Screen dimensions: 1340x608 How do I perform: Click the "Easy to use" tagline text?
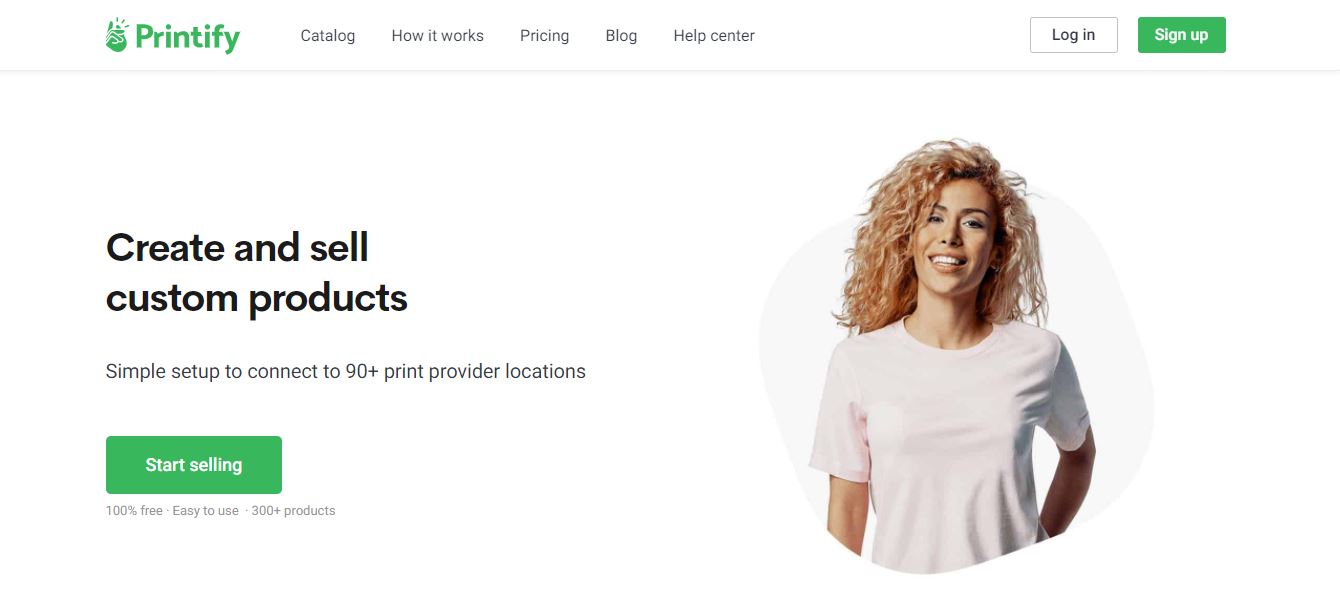click(x=205, y=511)
